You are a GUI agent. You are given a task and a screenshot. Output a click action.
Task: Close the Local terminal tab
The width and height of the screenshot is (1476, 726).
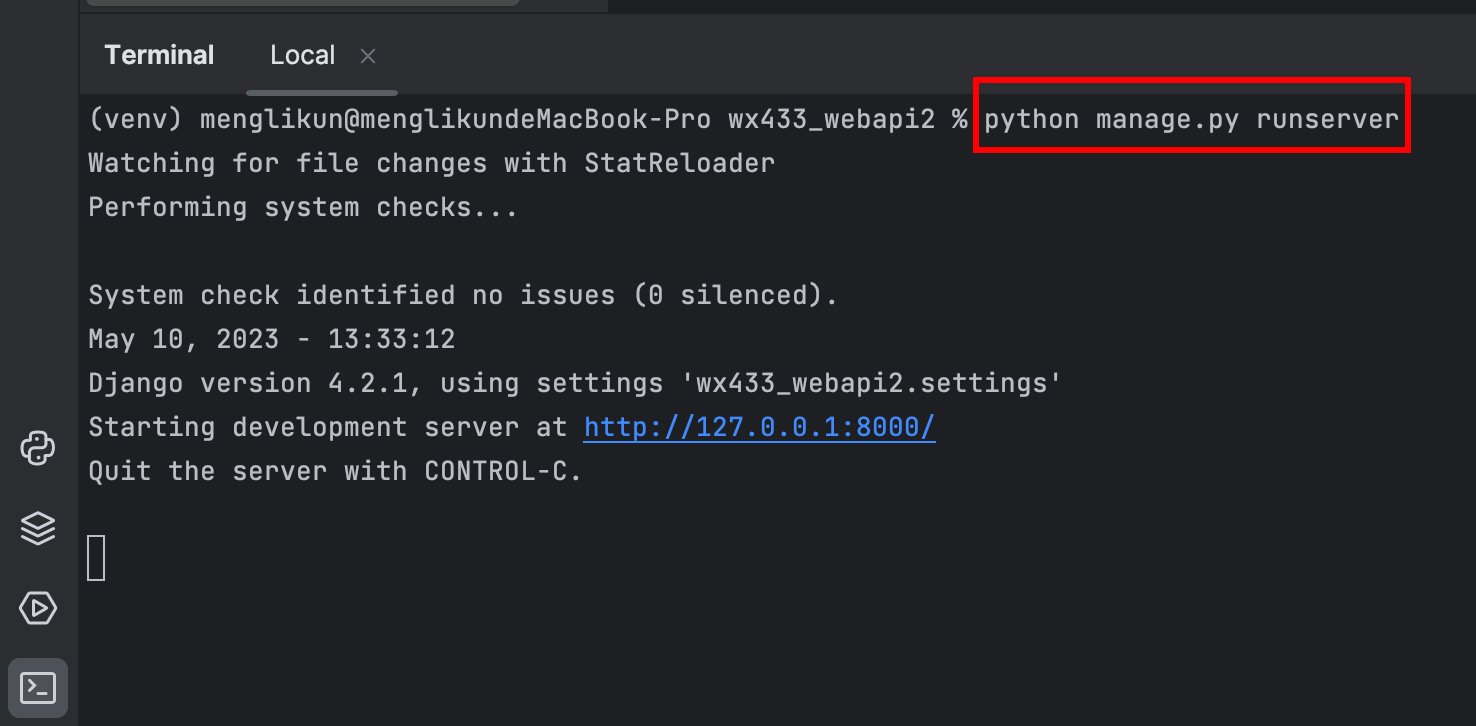pos(368,56)
